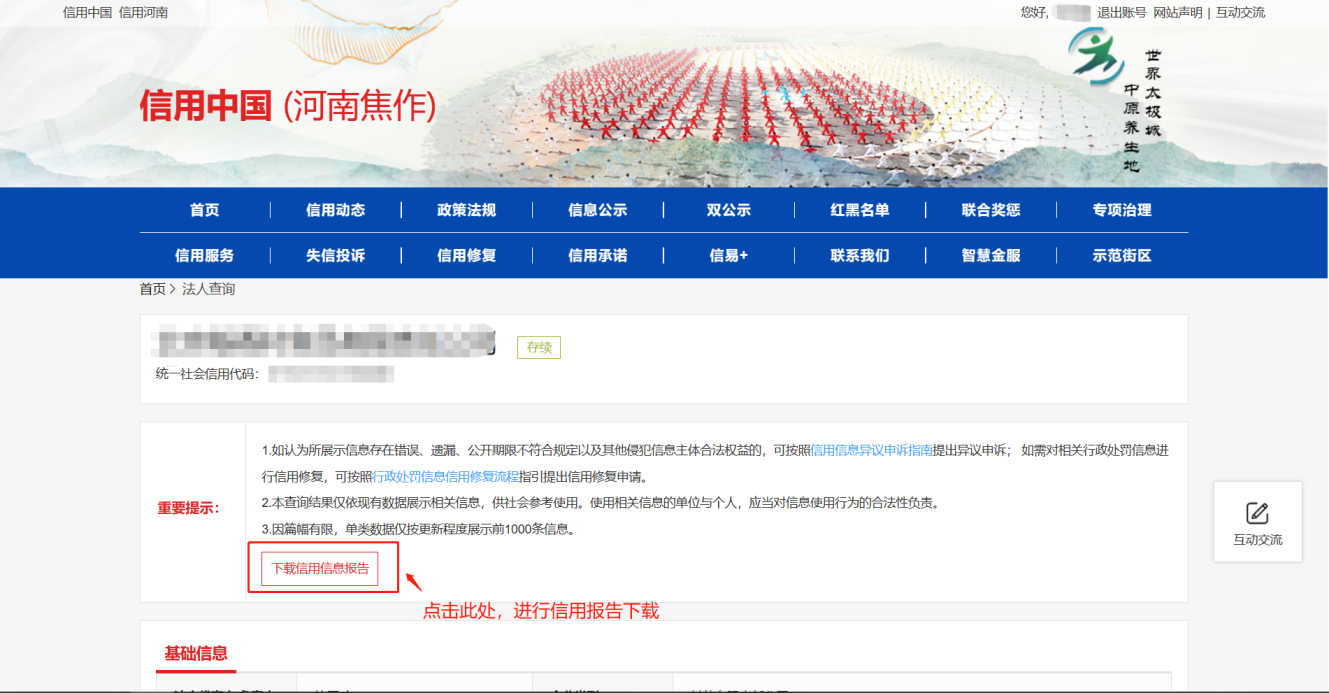Click the Tai Chi logo in banner
This screenshot has width=1329, height=693.
click(x=1095, y=57)
